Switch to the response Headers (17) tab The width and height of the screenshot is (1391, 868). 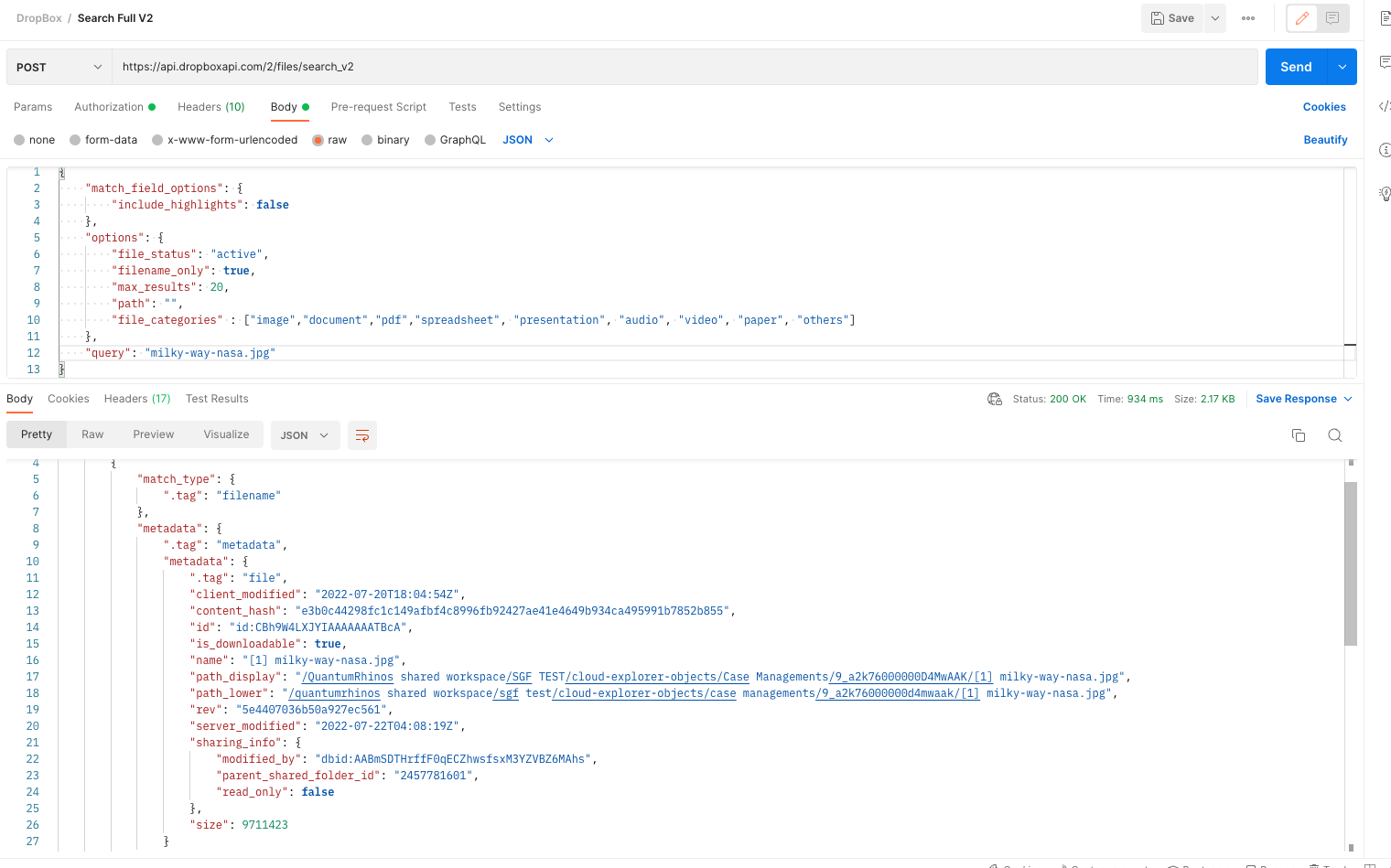137,399
